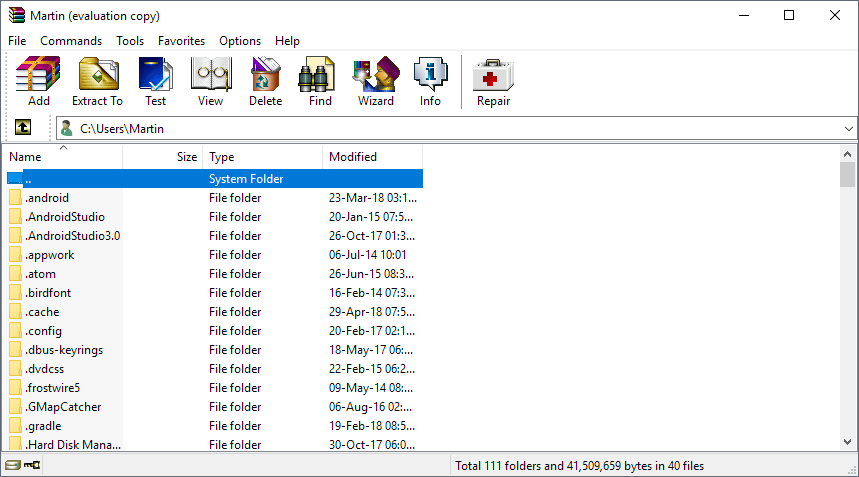Click the Test archive icon

click(x=156, y=73)
